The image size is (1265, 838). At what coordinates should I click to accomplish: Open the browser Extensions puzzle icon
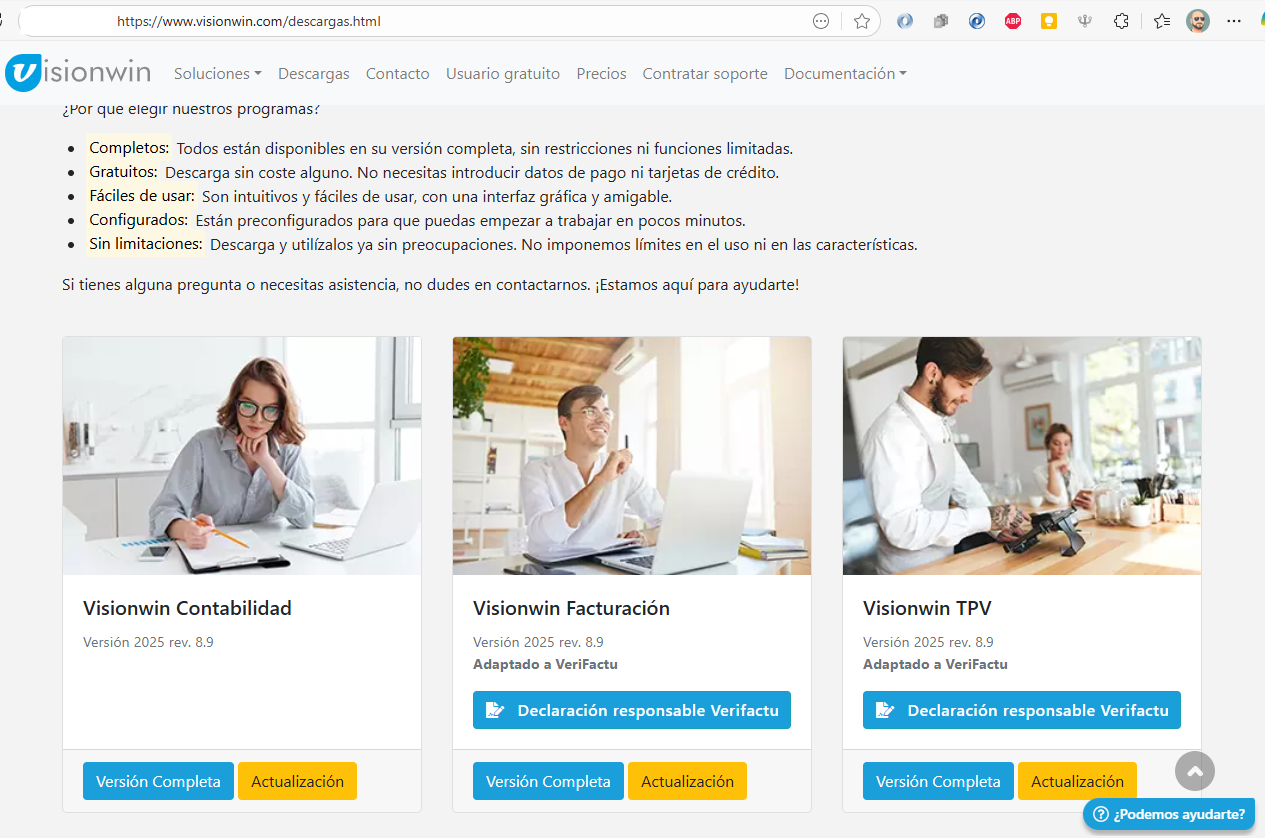click(1121, 21)
